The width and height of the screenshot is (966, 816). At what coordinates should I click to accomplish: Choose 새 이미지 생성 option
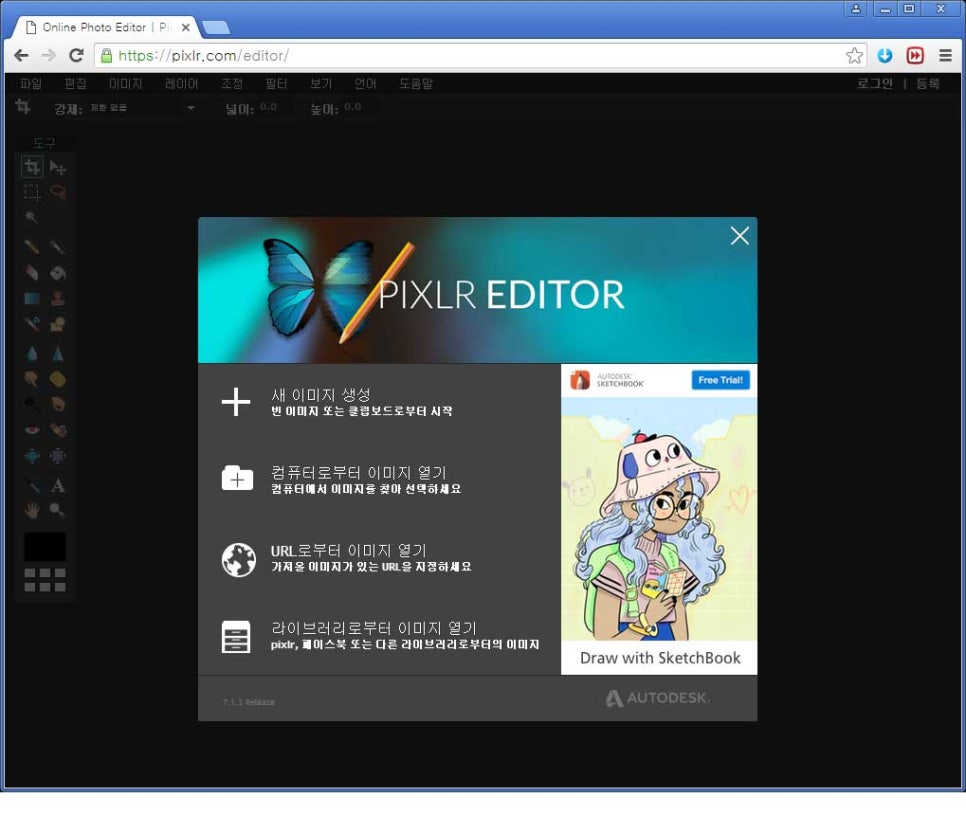[337, 402]
